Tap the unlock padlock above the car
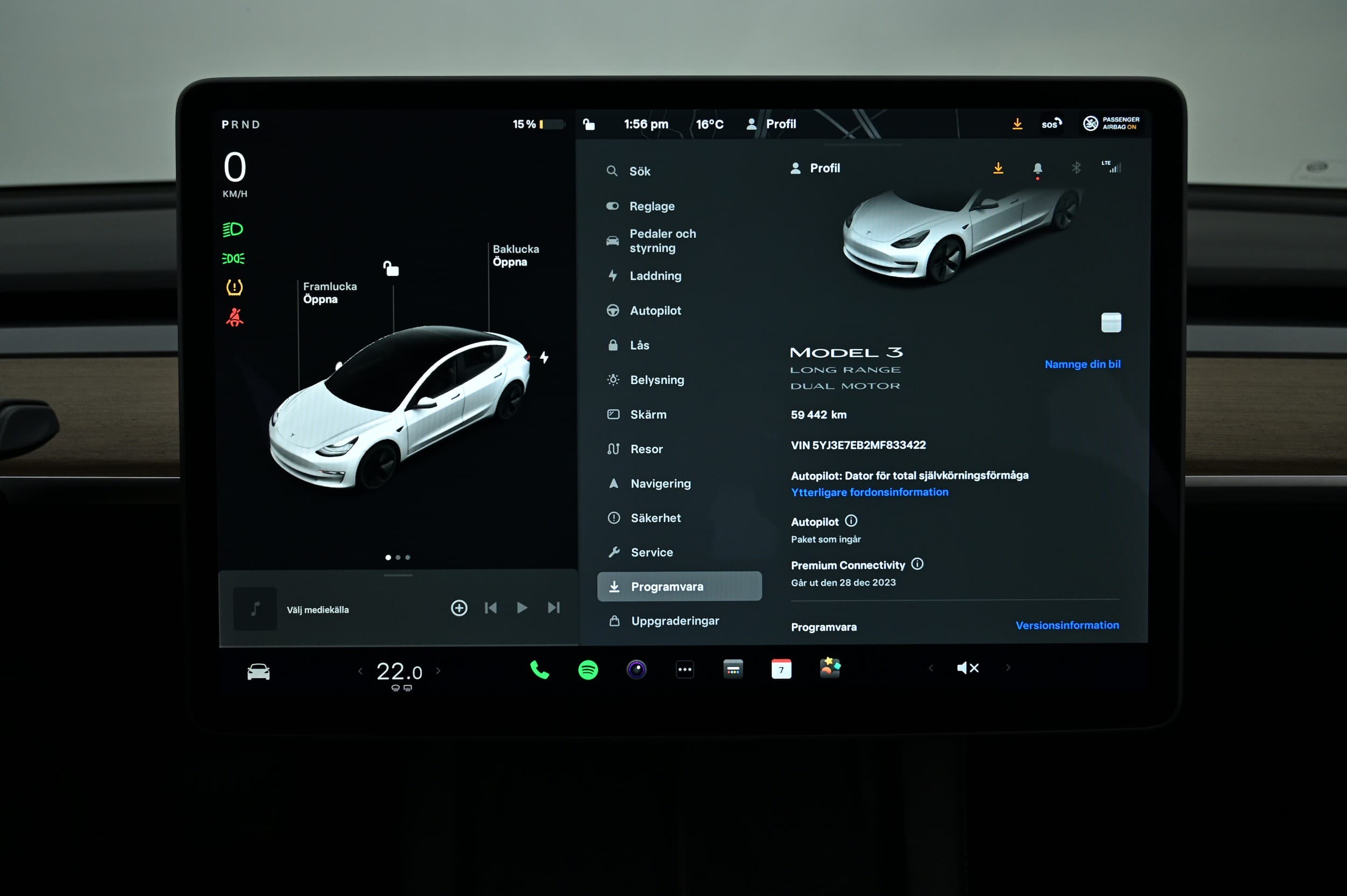 [x=391, y=268]
